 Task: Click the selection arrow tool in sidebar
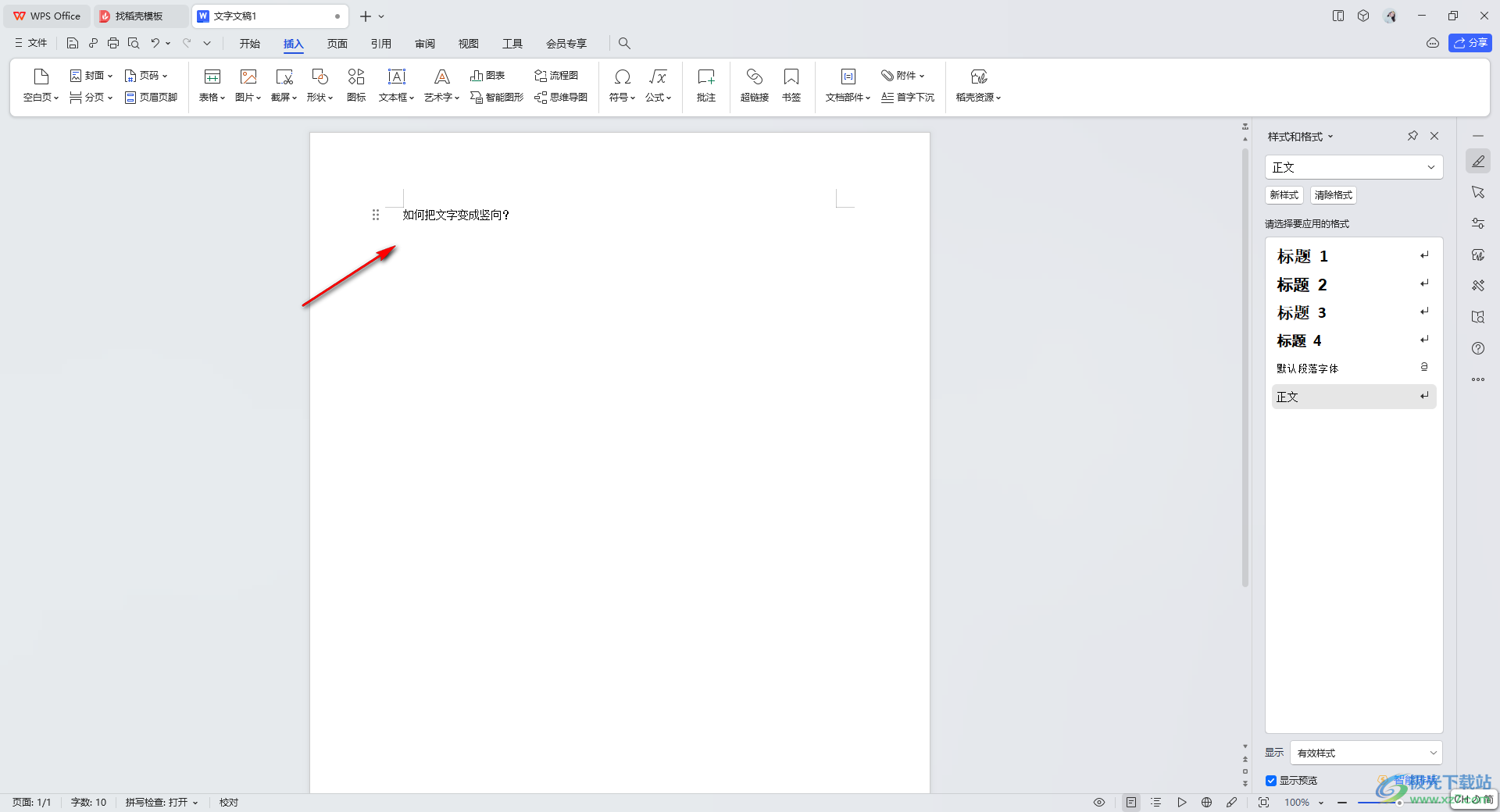1478,192
